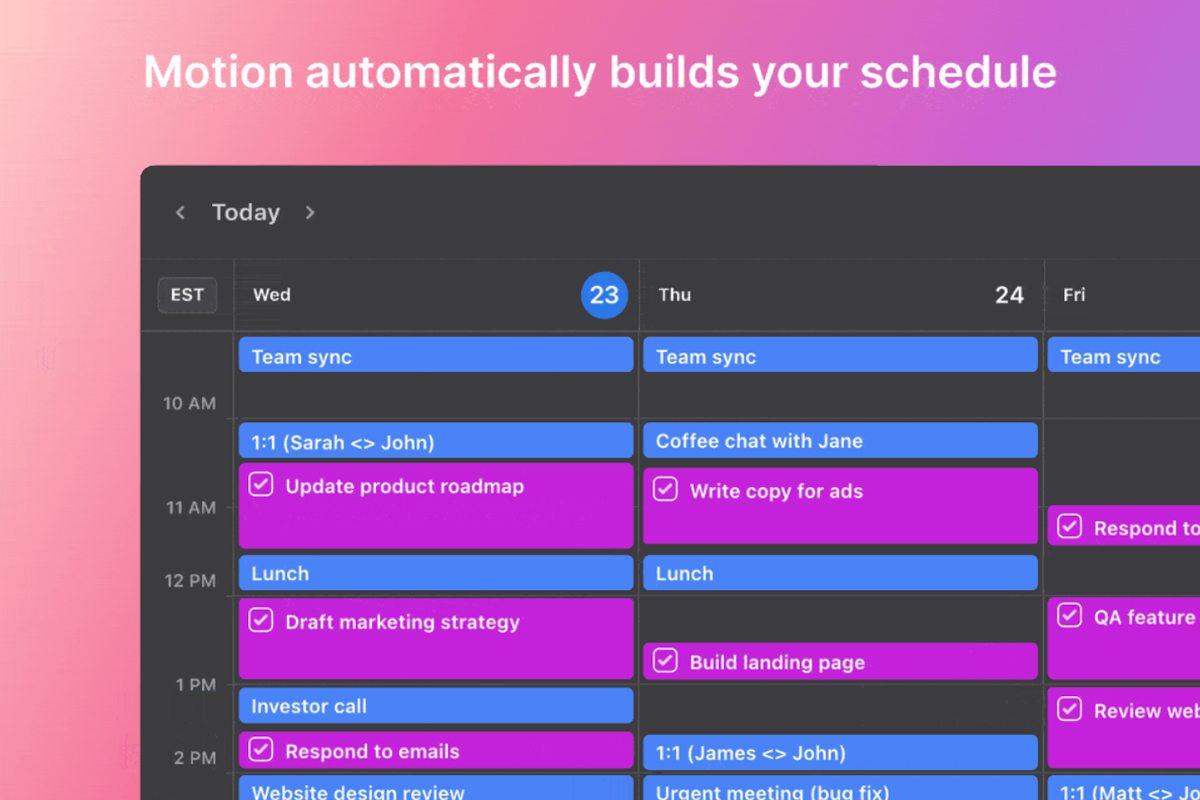Advance to next period using the right arrow

(310, 212)
